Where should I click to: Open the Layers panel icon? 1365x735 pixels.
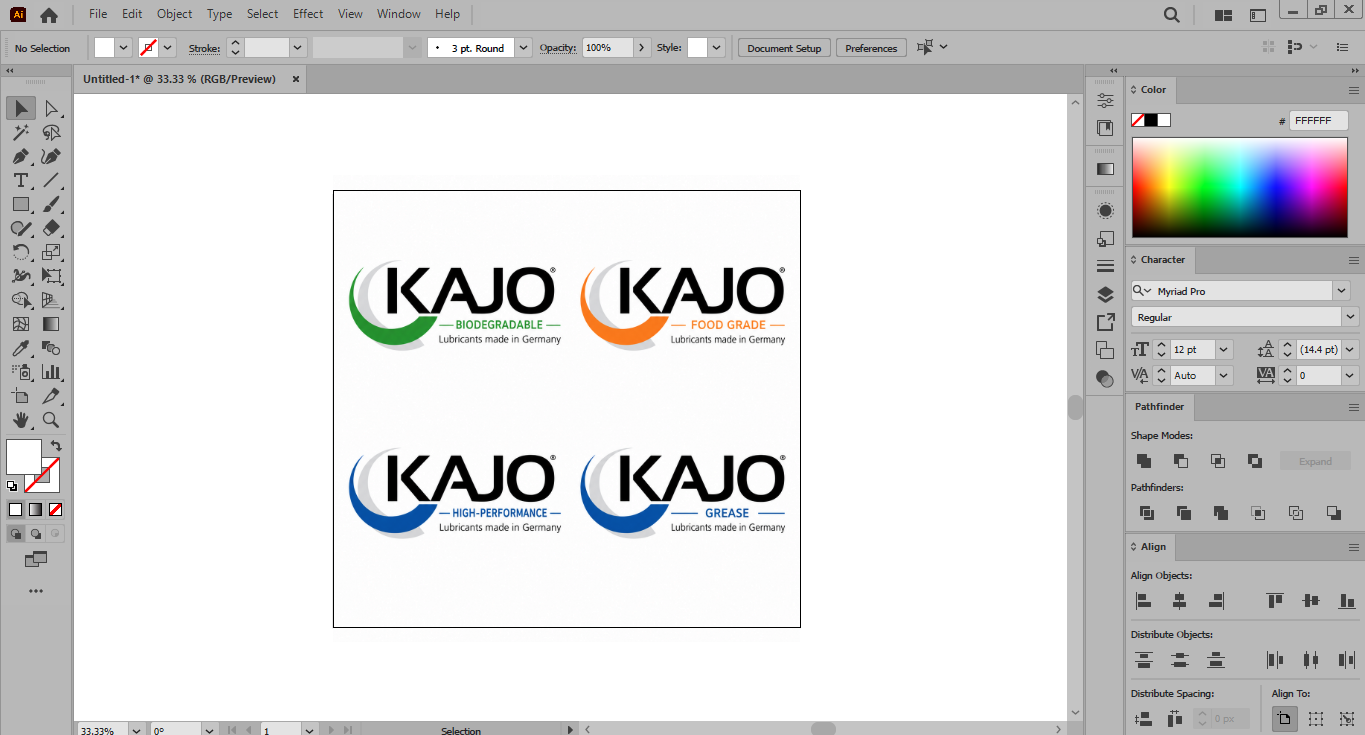pyautogui.click(x=1105, y=294)
